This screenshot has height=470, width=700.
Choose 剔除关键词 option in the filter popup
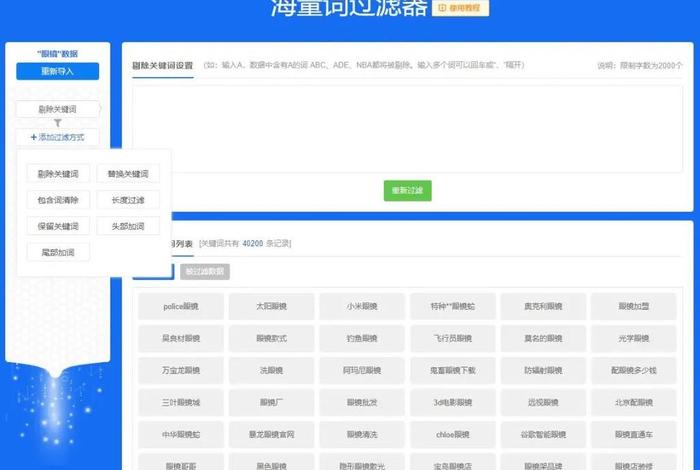(58, 174)
